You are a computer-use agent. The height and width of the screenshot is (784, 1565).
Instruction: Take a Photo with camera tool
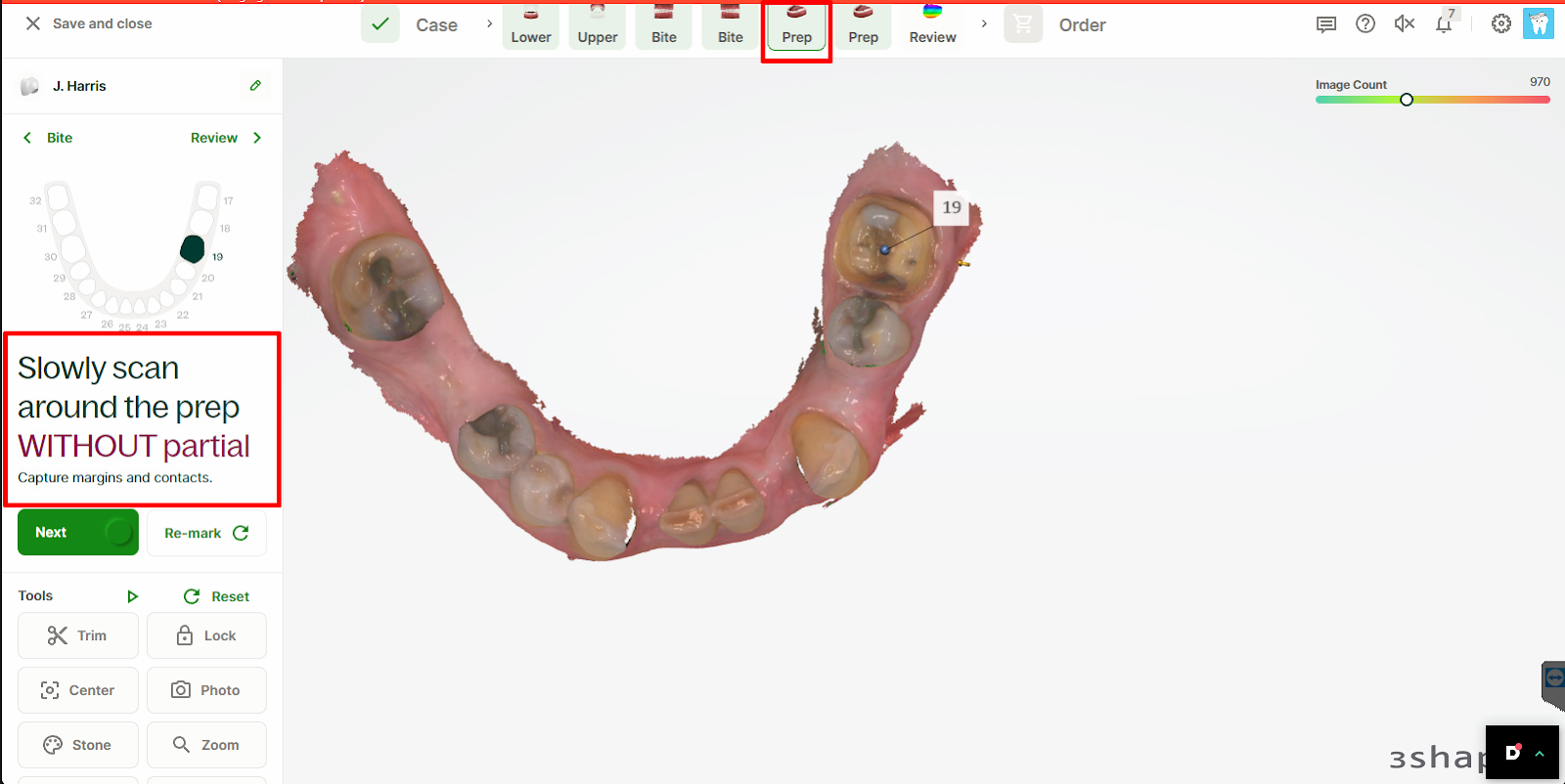coord(206,690)
